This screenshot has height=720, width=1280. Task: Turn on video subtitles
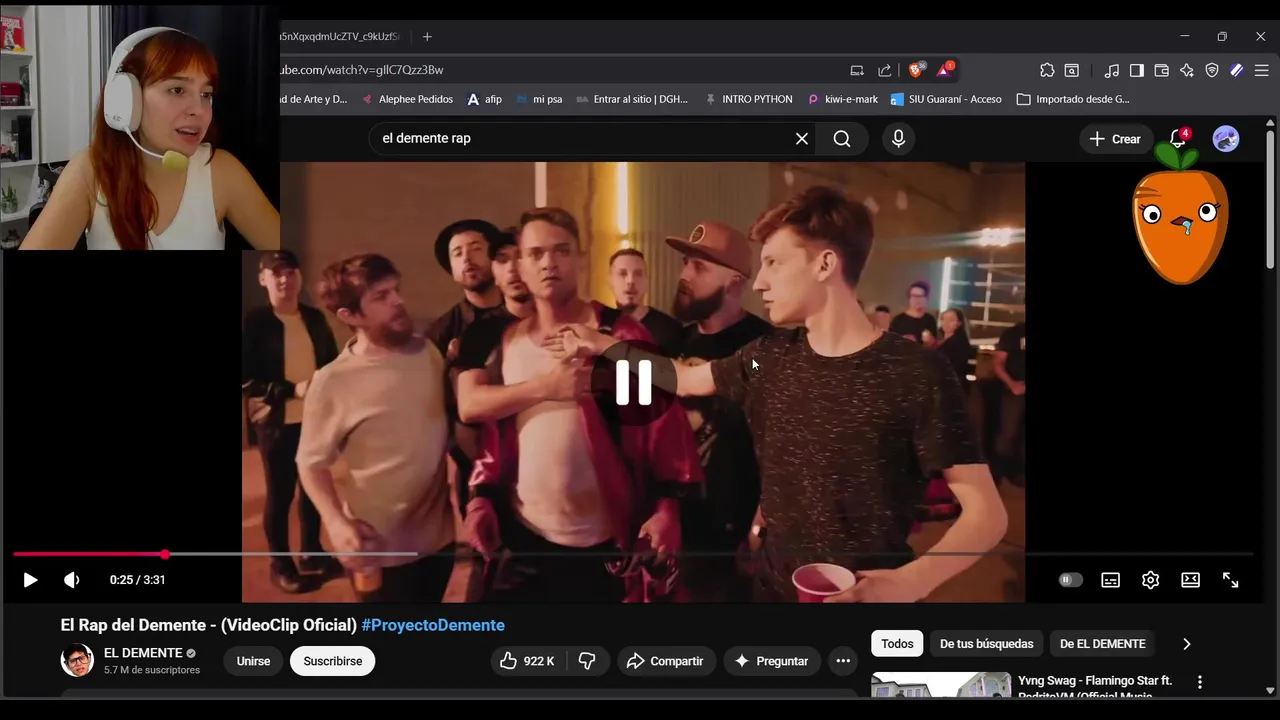click(1110, 580)
